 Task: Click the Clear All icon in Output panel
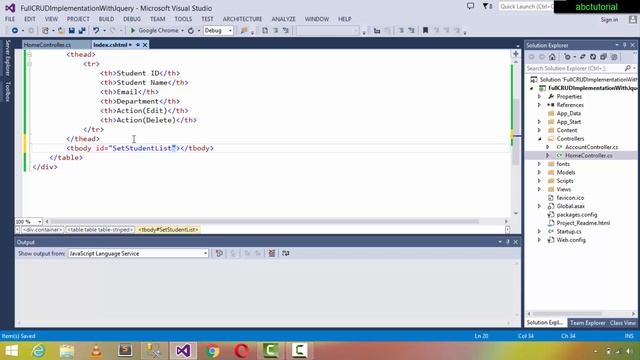click(x=271, y=253)
